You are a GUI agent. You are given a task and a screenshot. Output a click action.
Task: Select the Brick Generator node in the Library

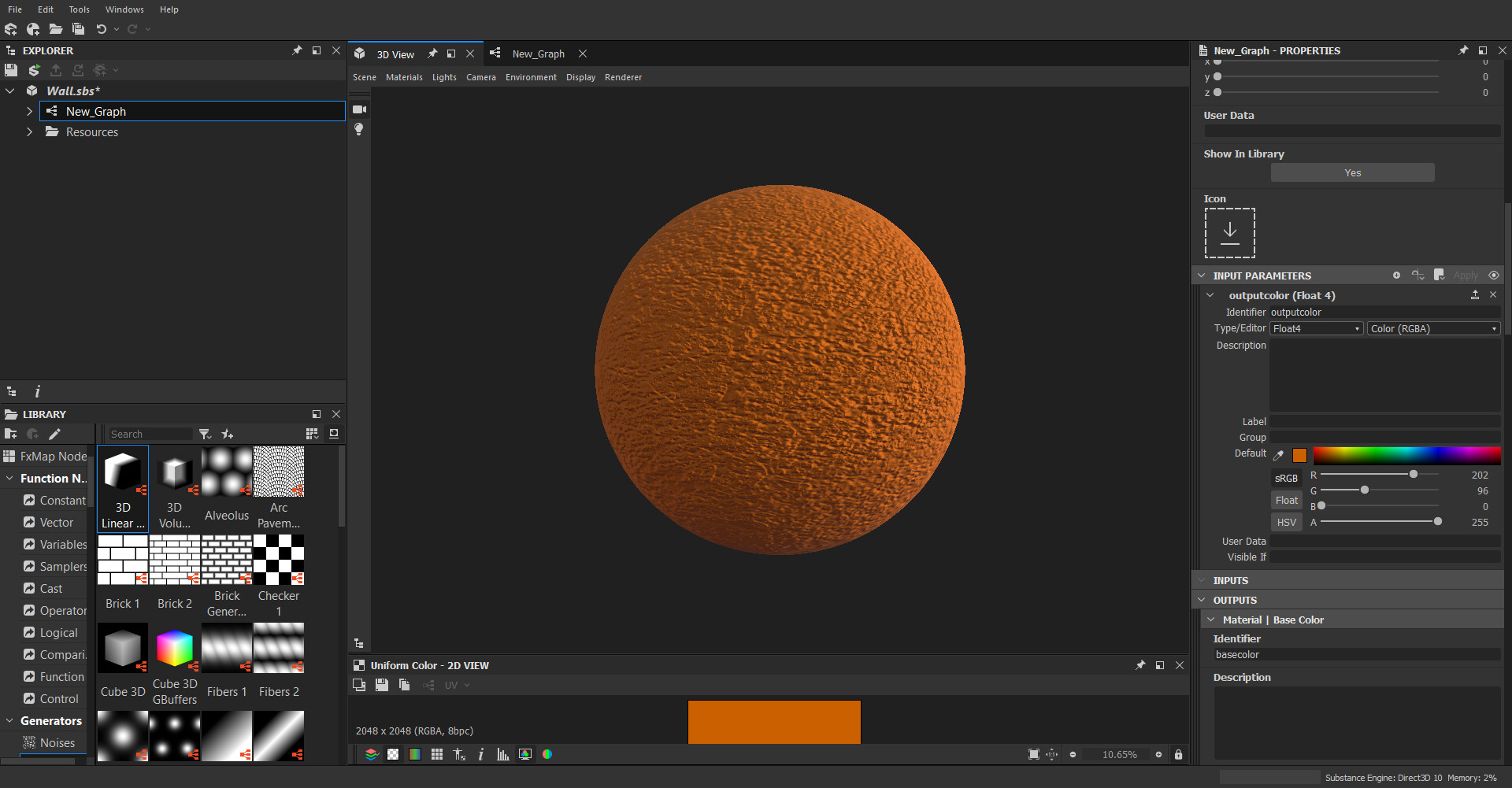click(x=226, y=560)
